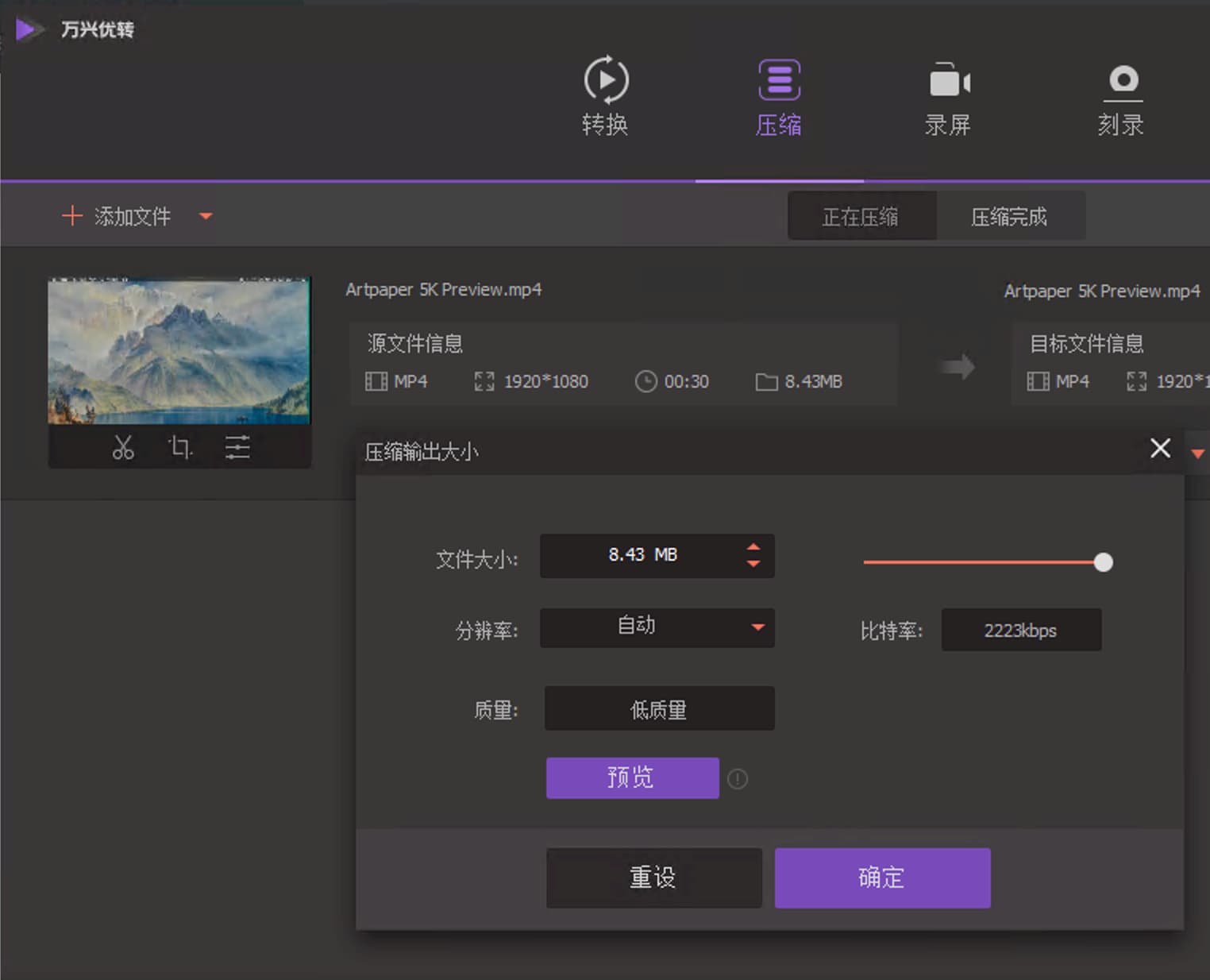Click the target MP4 film format icon

coord(1038,381)
